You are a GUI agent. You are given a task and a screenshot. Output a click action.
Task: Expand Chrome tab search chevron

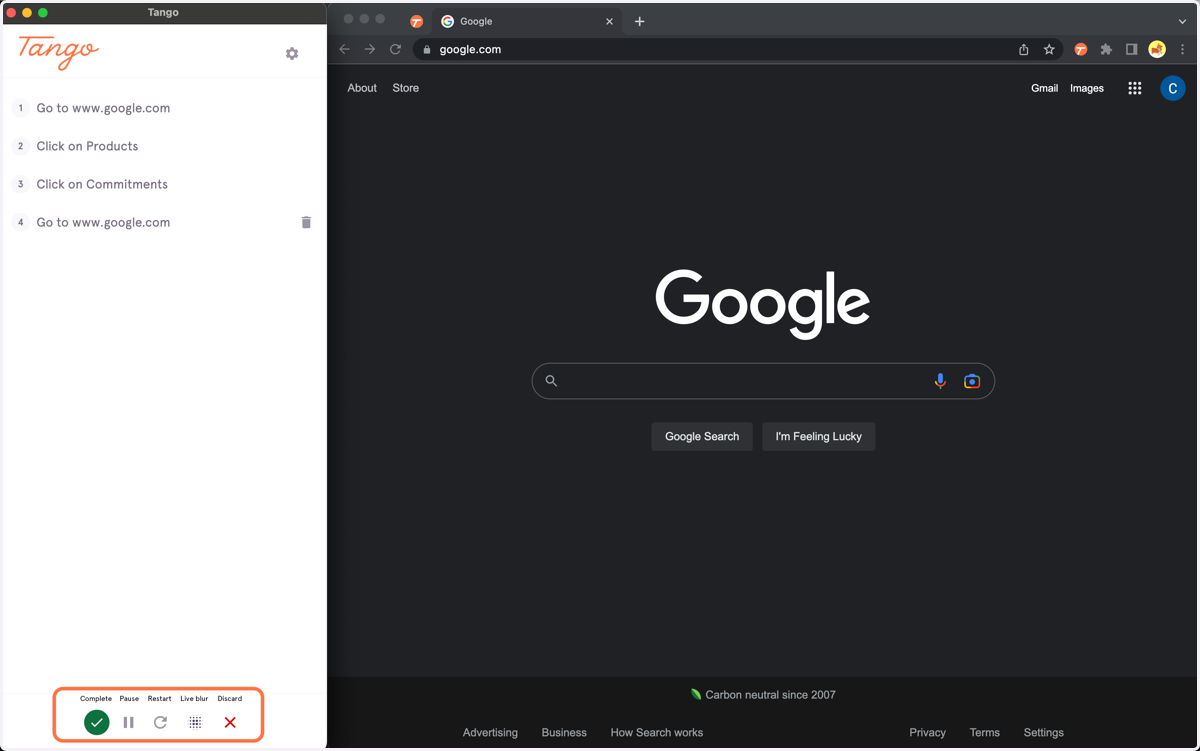(x=1182, y=21)
